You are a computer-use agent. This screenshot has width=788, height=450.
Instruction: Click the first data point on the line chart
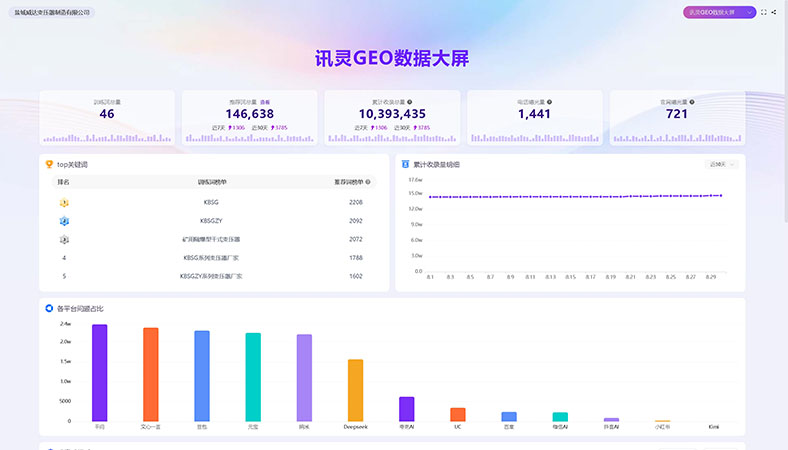pos(430,197)
